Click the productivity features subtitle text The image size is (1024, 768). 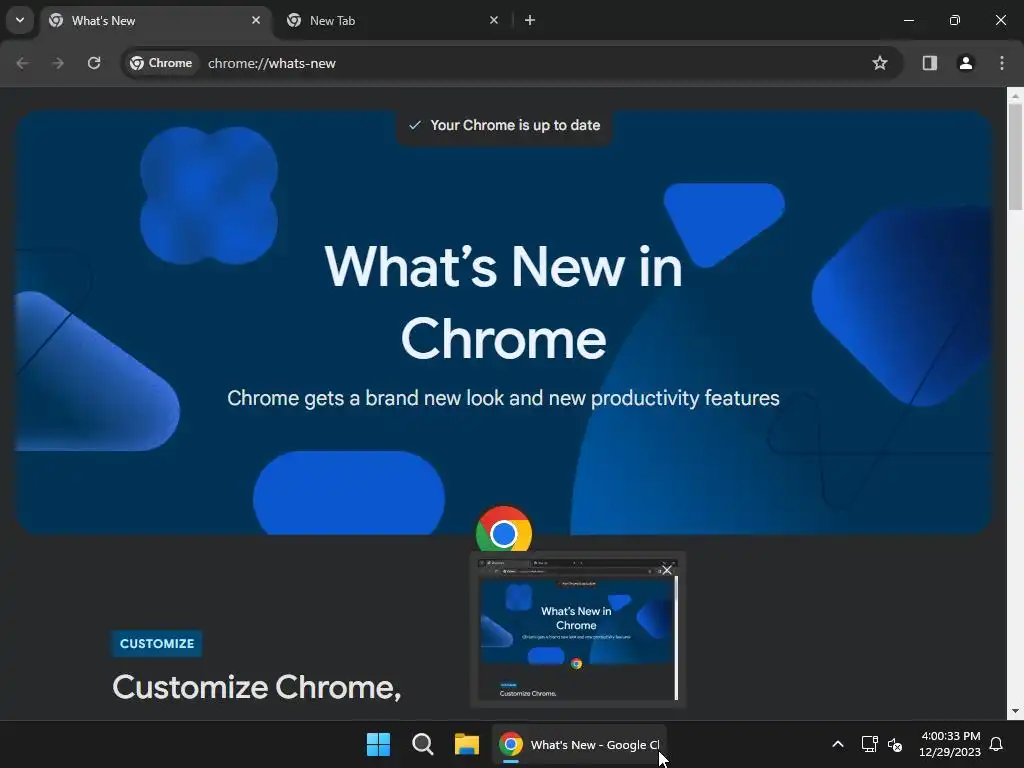504,398
